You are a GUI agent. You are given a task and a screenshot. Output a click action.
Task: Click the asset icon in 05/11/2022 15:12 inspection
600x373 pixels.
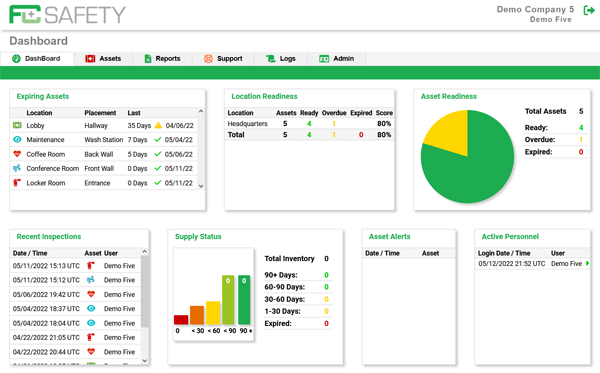tap(91, 280)
